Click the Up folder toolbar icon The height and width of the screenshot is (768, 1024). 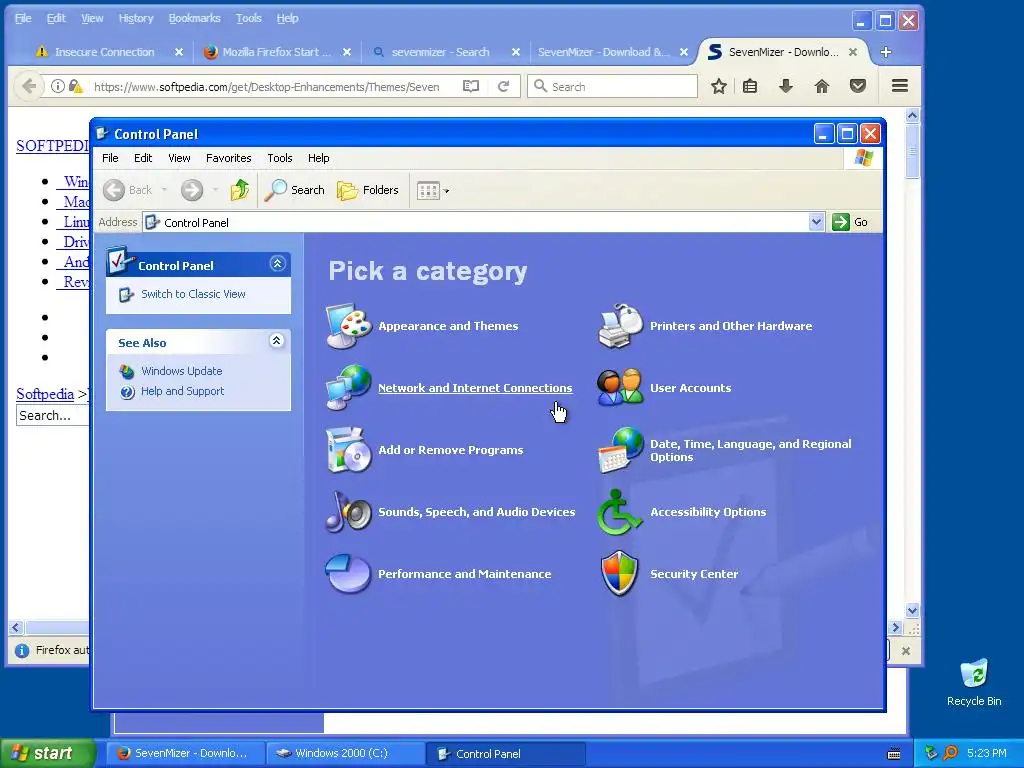tap(240, 190)
